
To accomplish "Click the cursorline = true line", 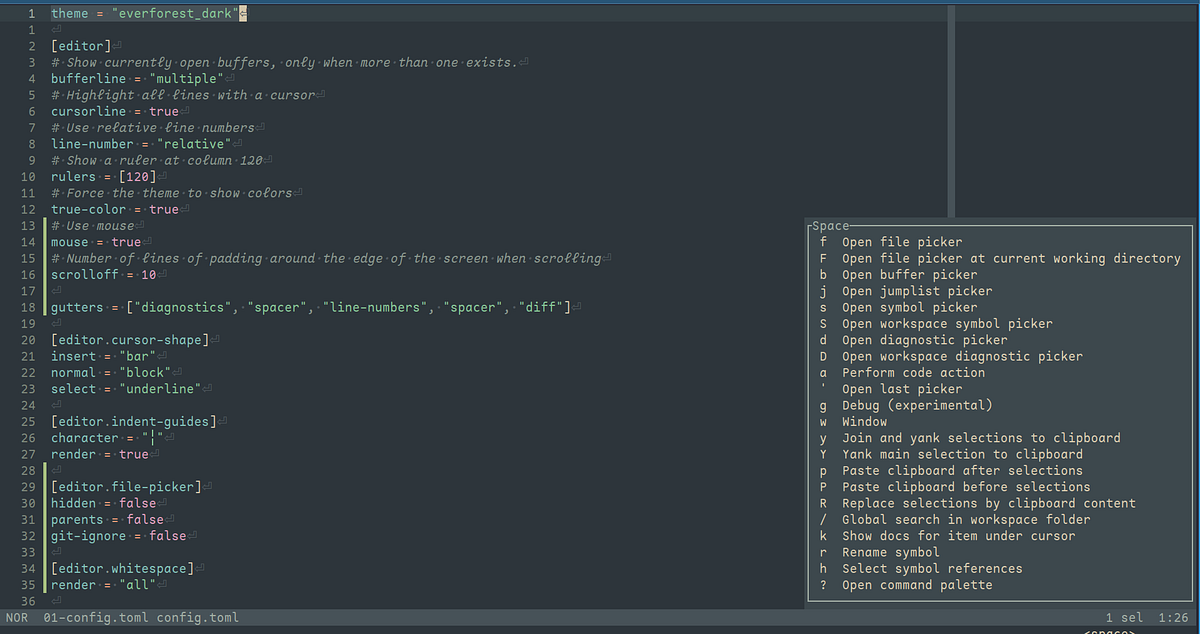I will pyautogui.click(x=115, y=112).
